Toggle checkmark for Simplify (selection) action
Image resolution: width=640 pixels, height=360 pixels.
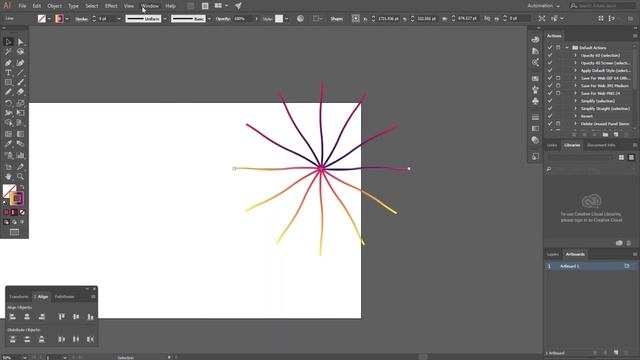(x=550, y=101)
